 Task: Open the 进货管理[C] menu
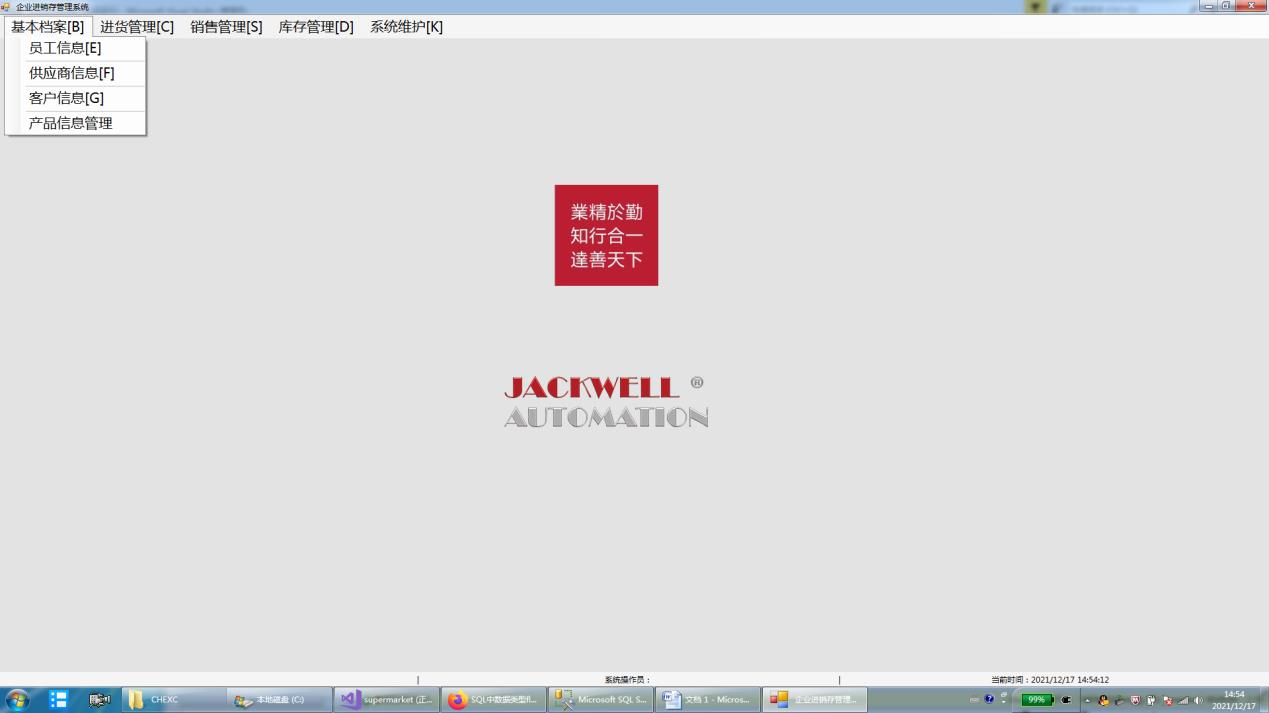point(137,27)
